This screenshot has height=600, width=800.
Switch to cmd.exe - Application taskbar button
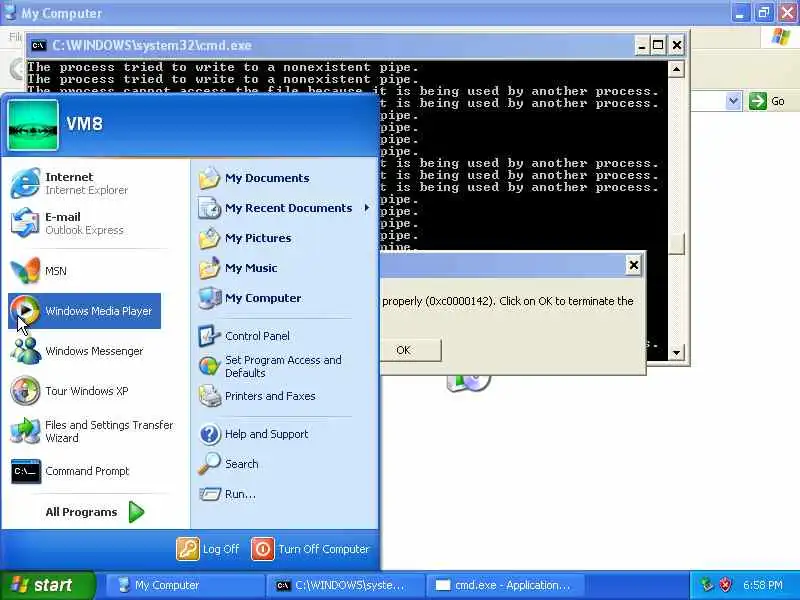tap(504, 585)
